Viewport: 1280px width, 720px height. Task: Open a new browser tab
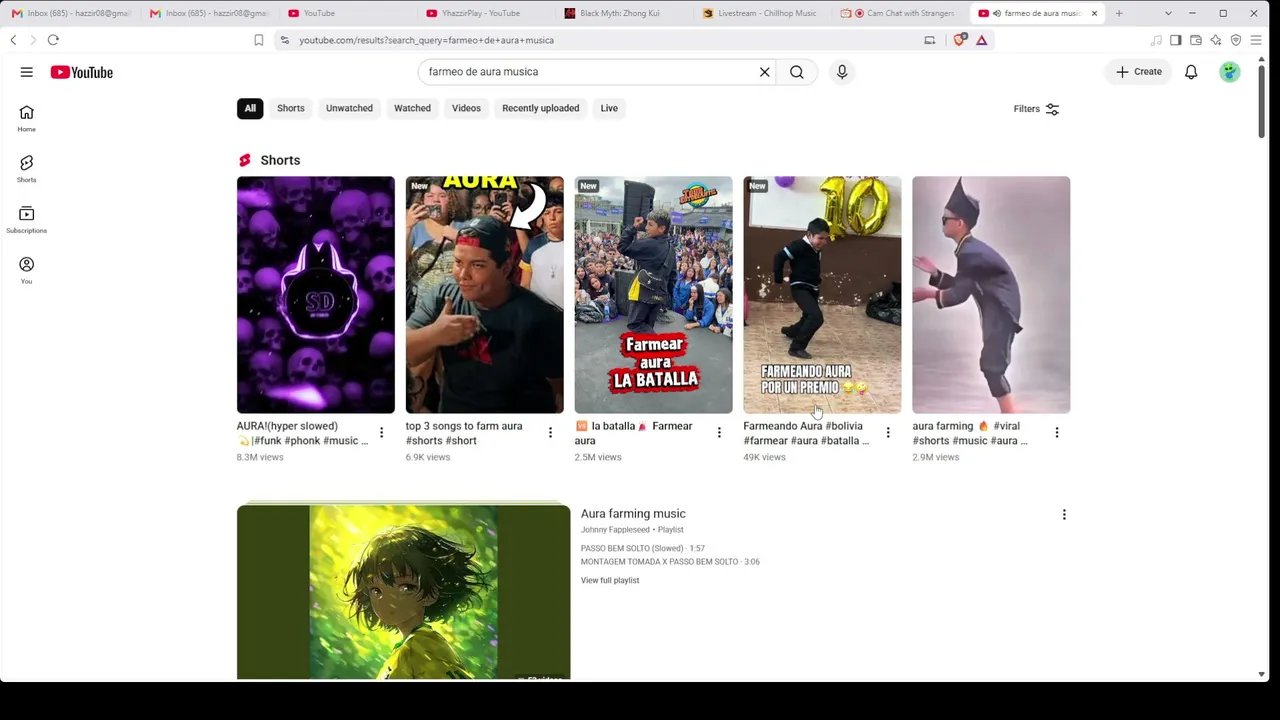pos(1119,13)
